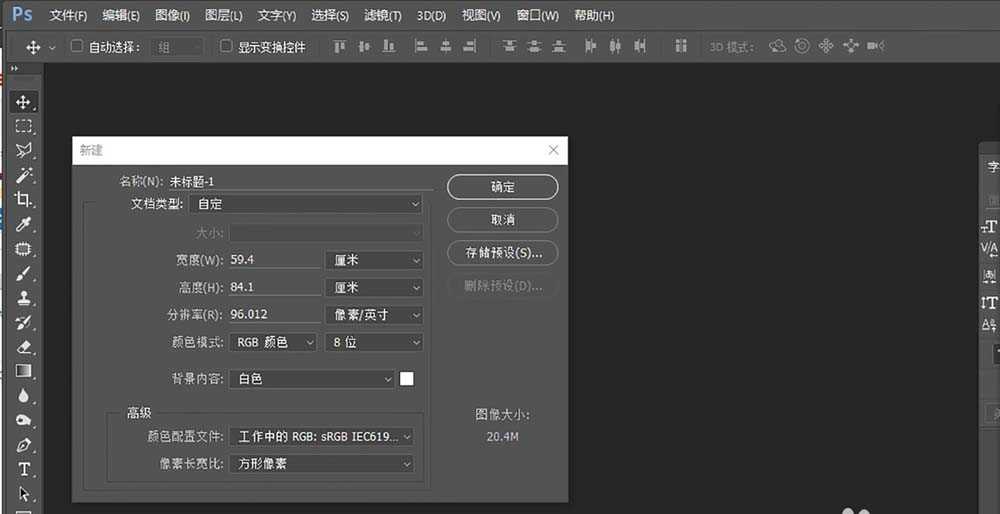The height and width of the screenshot is (514, 1000).
Task: Open the 滤镜(T) menu
Action: [x=383, y=16]
